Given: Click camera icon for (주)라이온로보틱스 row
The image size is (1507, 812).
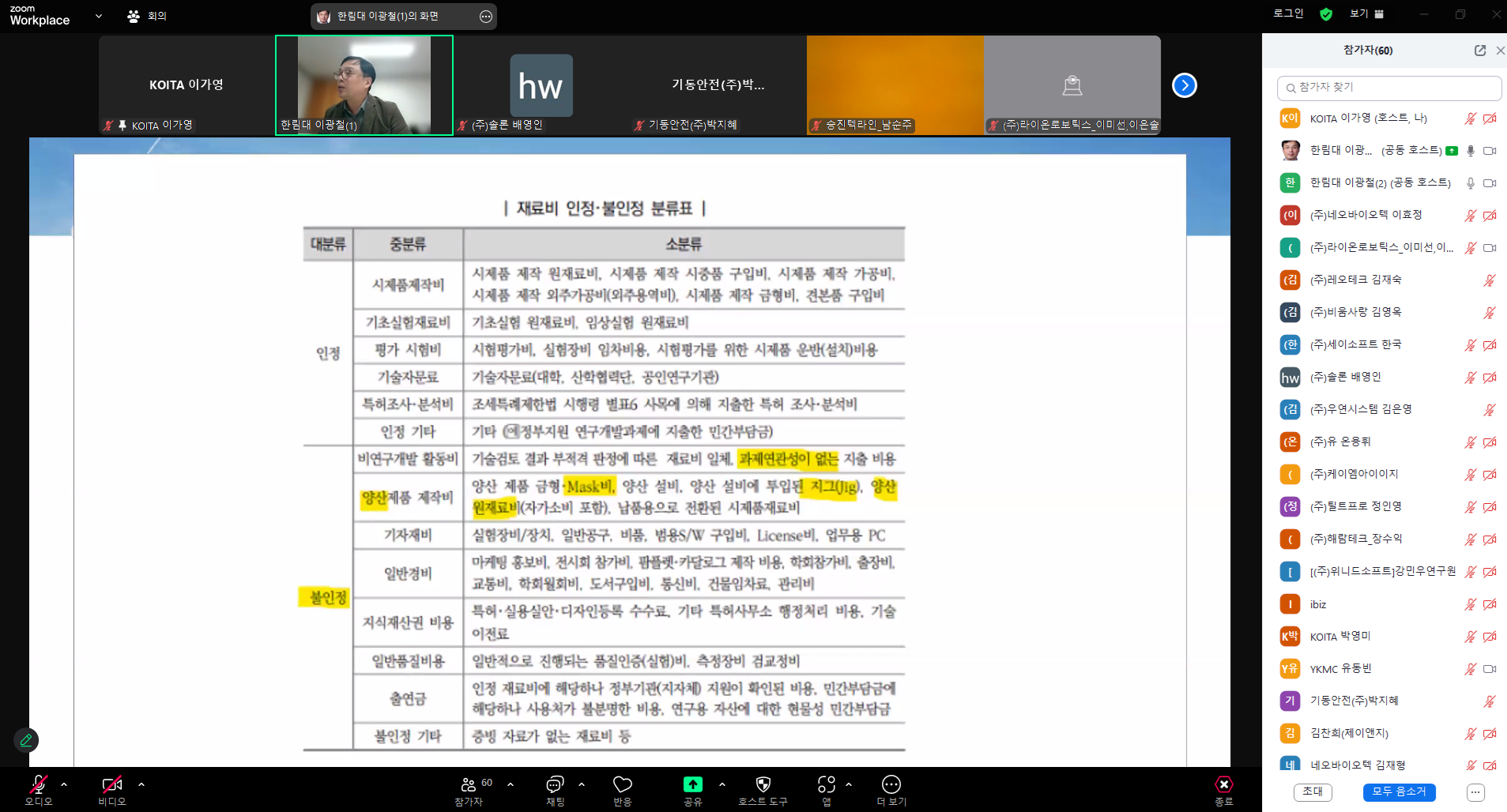Looking at the screenshot, I should 1490,248.
